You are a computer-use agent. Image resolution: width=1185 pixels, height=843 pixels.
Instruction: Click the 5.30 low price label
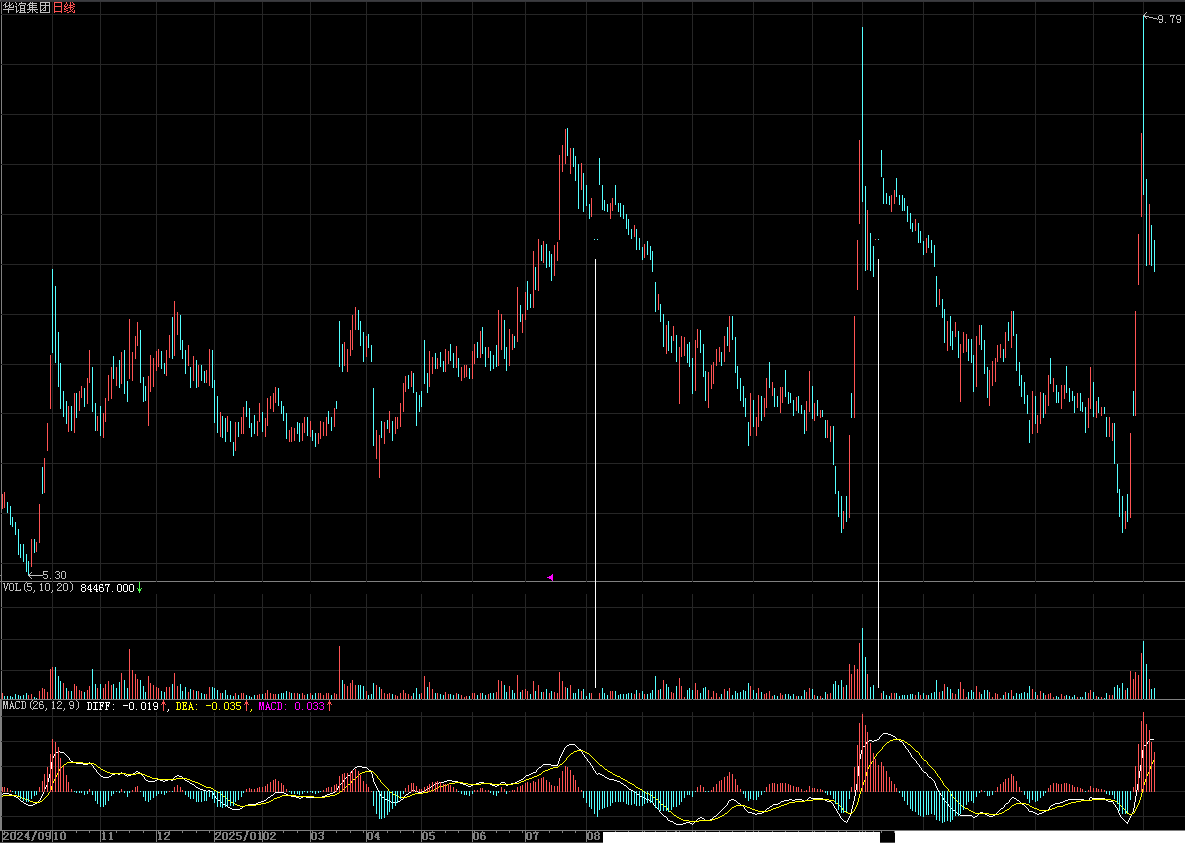[54, 575]
